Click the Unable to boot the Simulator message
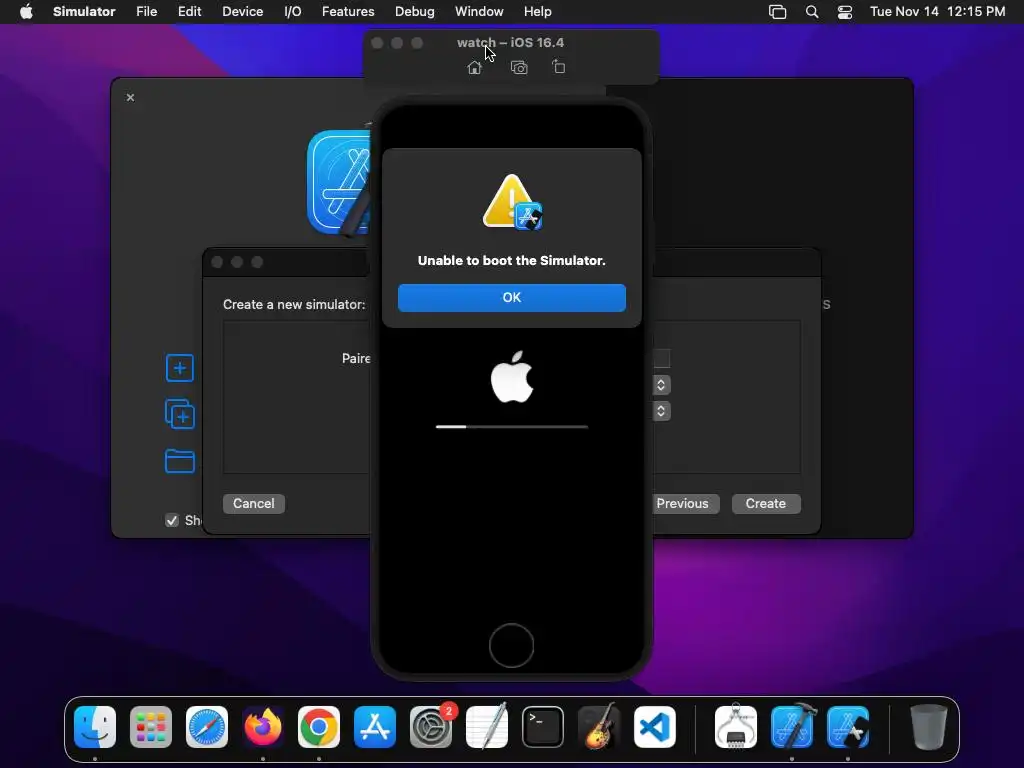This screenshot has width=1024, height=768. pos(512,261)
